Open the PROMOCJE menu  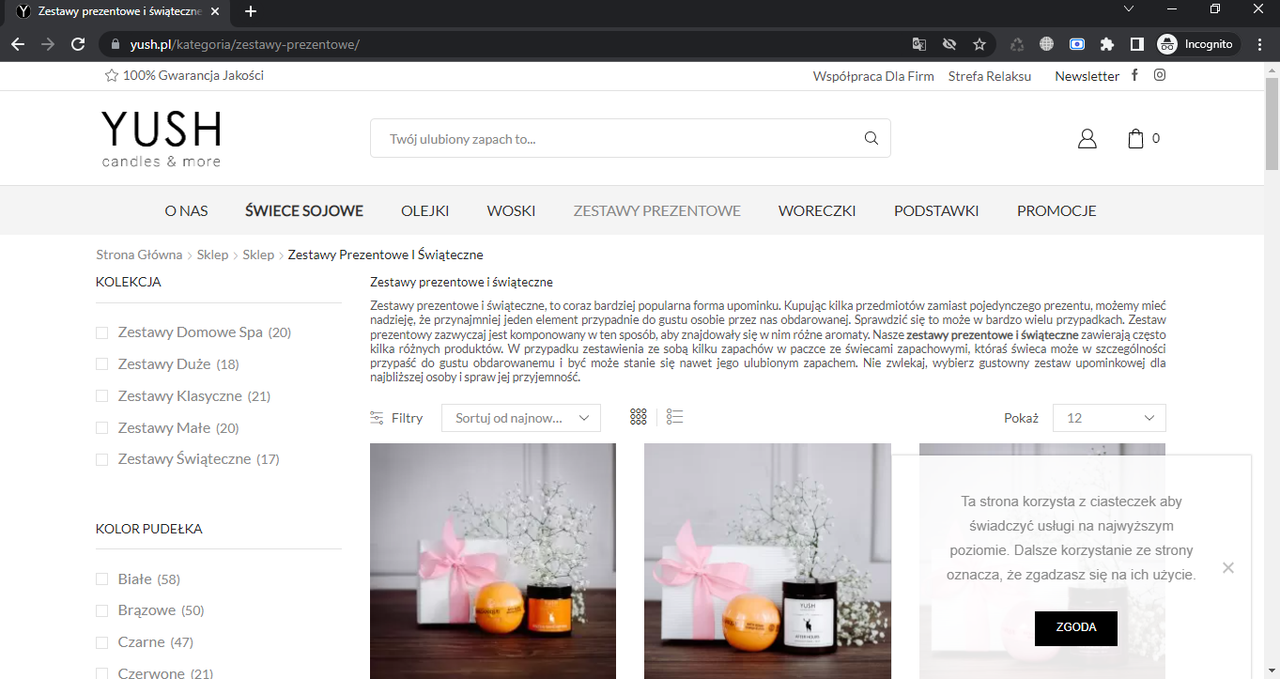tap(1056, 211)
